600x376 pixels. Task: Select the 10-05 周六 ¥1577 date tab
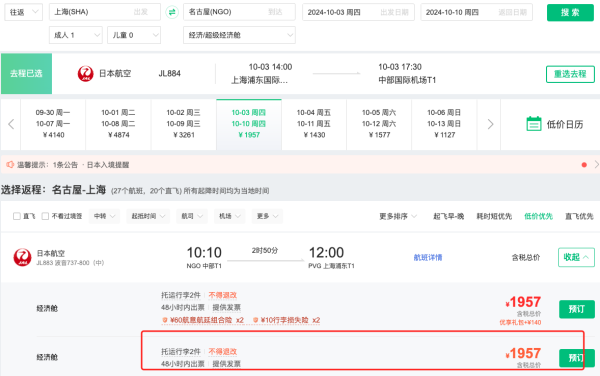[379, 124]
